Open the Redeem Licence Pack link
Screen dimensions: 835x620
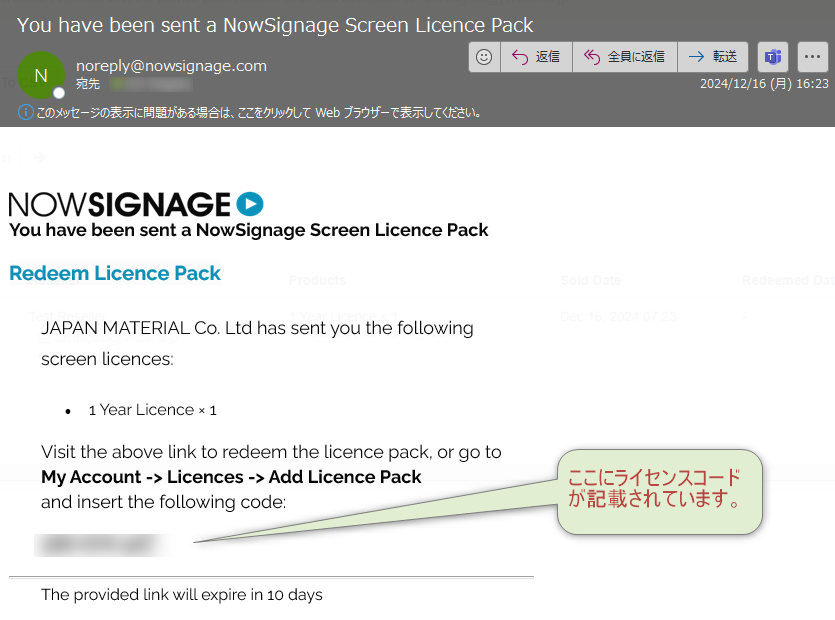pos(114,273)
